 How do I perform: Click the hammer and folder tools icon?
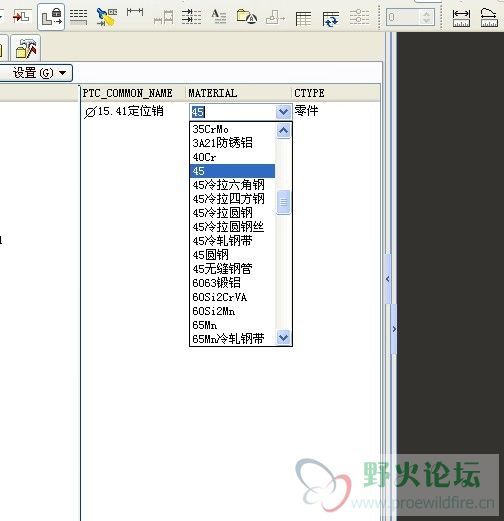point(26,49)
